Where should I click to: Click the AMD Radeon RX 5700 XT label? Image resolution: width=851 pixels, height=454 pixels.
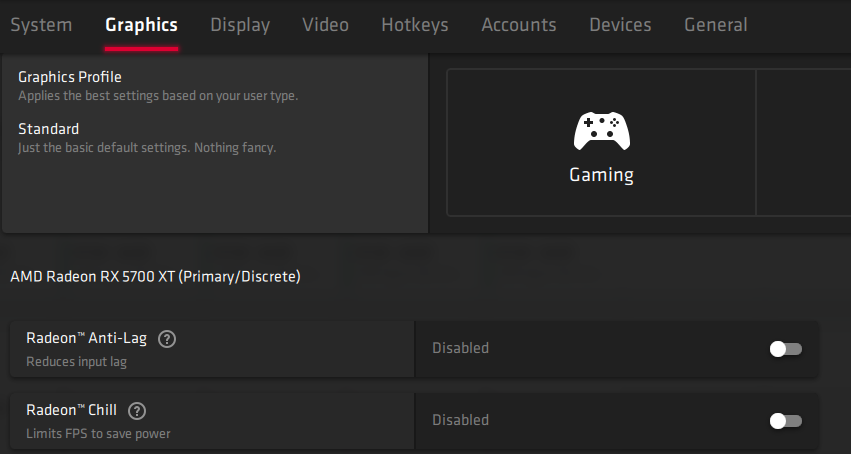155,277
